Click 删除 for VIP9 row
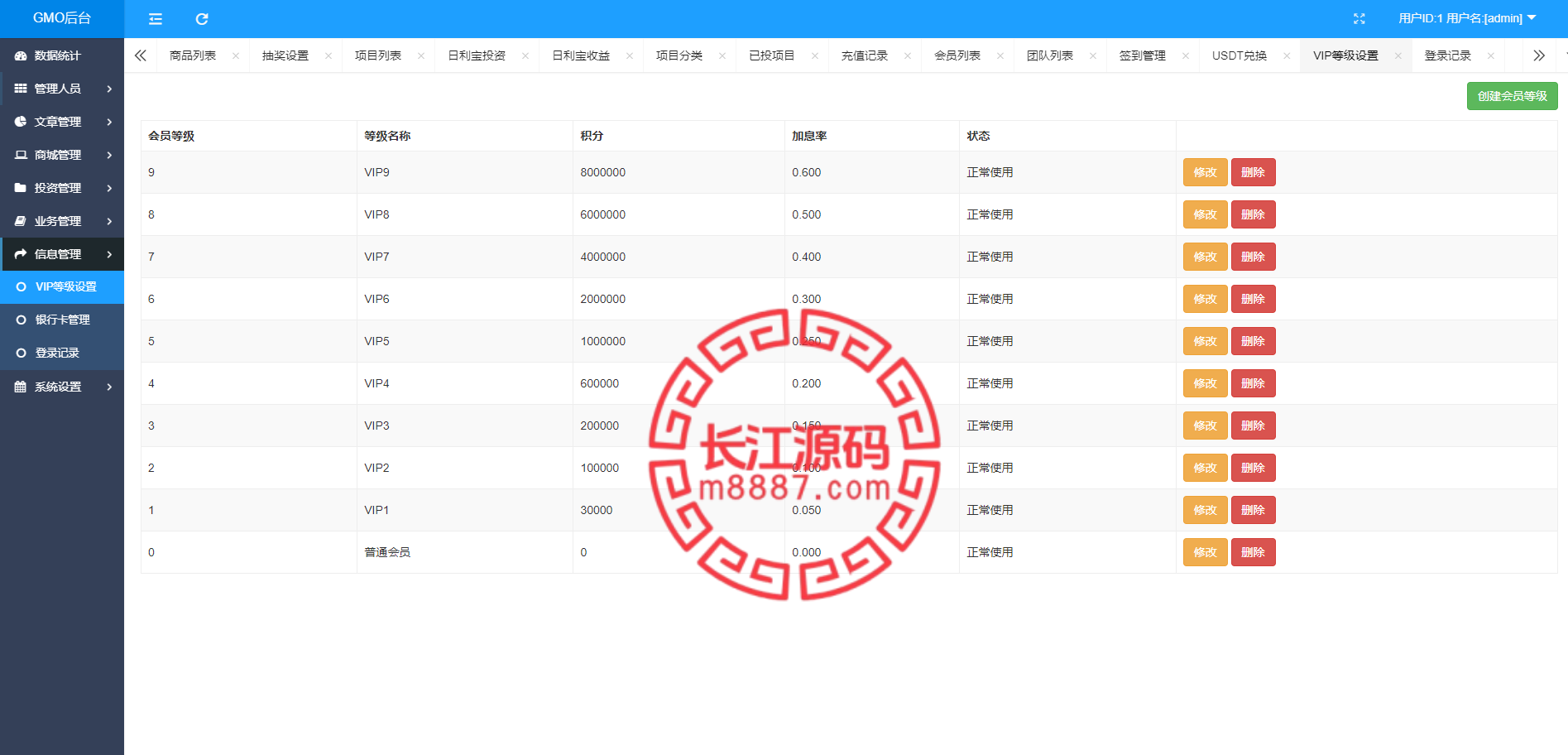The image size is (1568, 755). point(1253,172)
